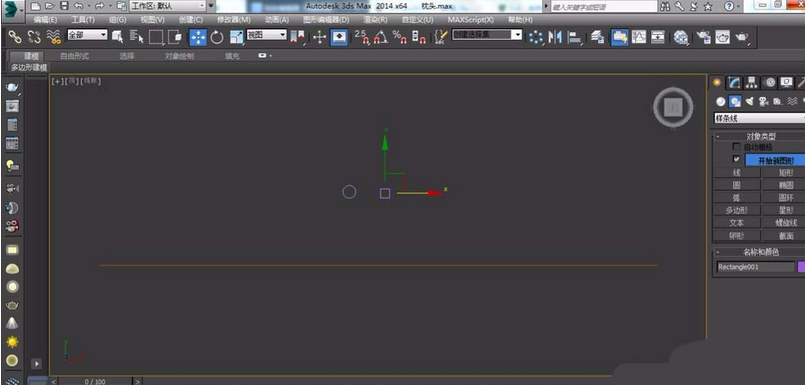Toggle the Window/Crossing selection icon
Image resolution: width=805 pixels, height=385 pixels.
[x=175, y=37]
